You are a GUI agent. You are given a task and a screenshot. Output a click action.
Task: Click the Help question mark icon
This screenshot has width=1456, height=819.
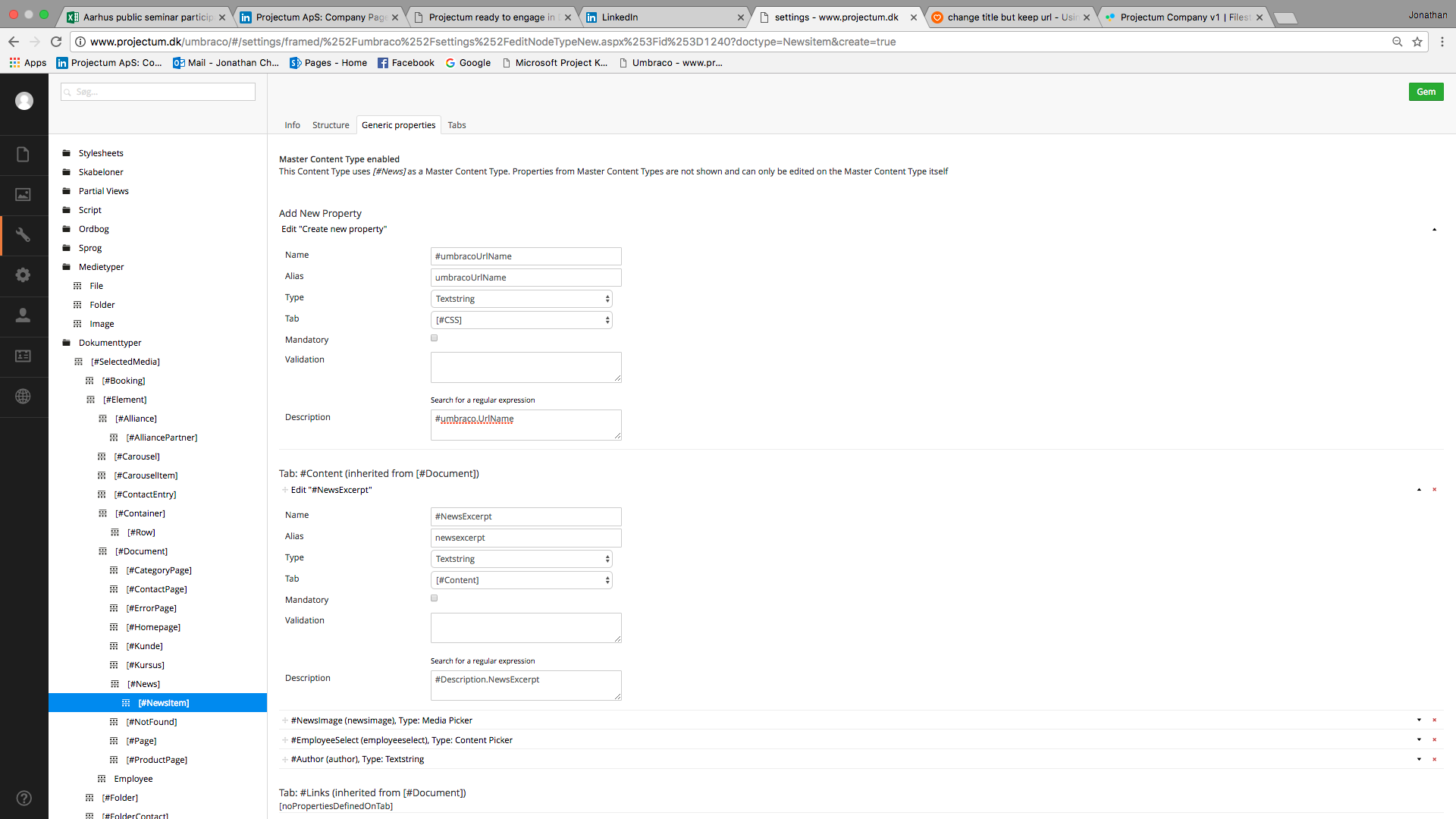pos(24,798)
